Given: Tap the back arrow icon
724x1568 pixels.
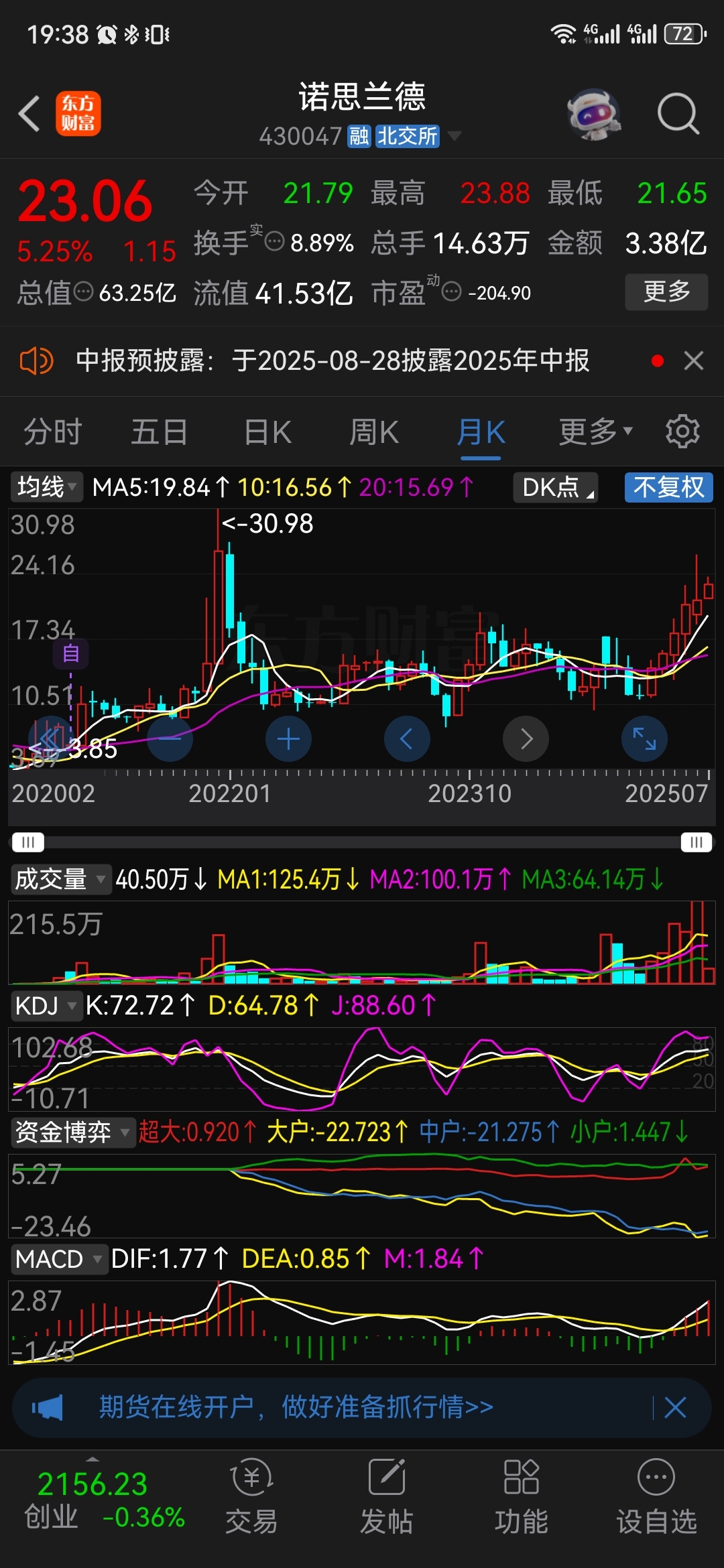Looking at the screenshot, I should [x=29, y=113].
